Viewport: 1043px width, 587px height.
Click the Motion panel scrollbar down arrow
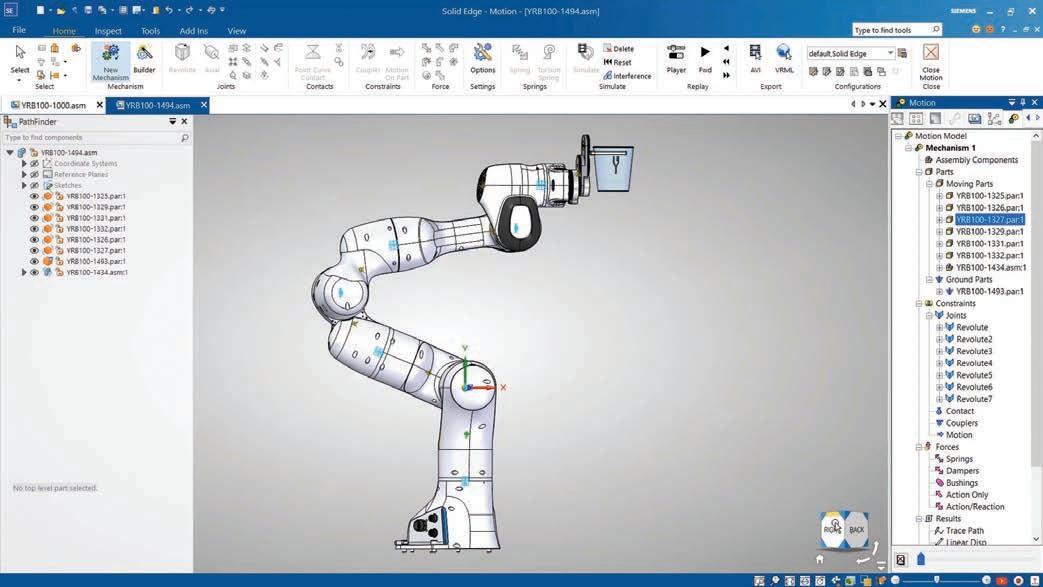click(1036, 539)
